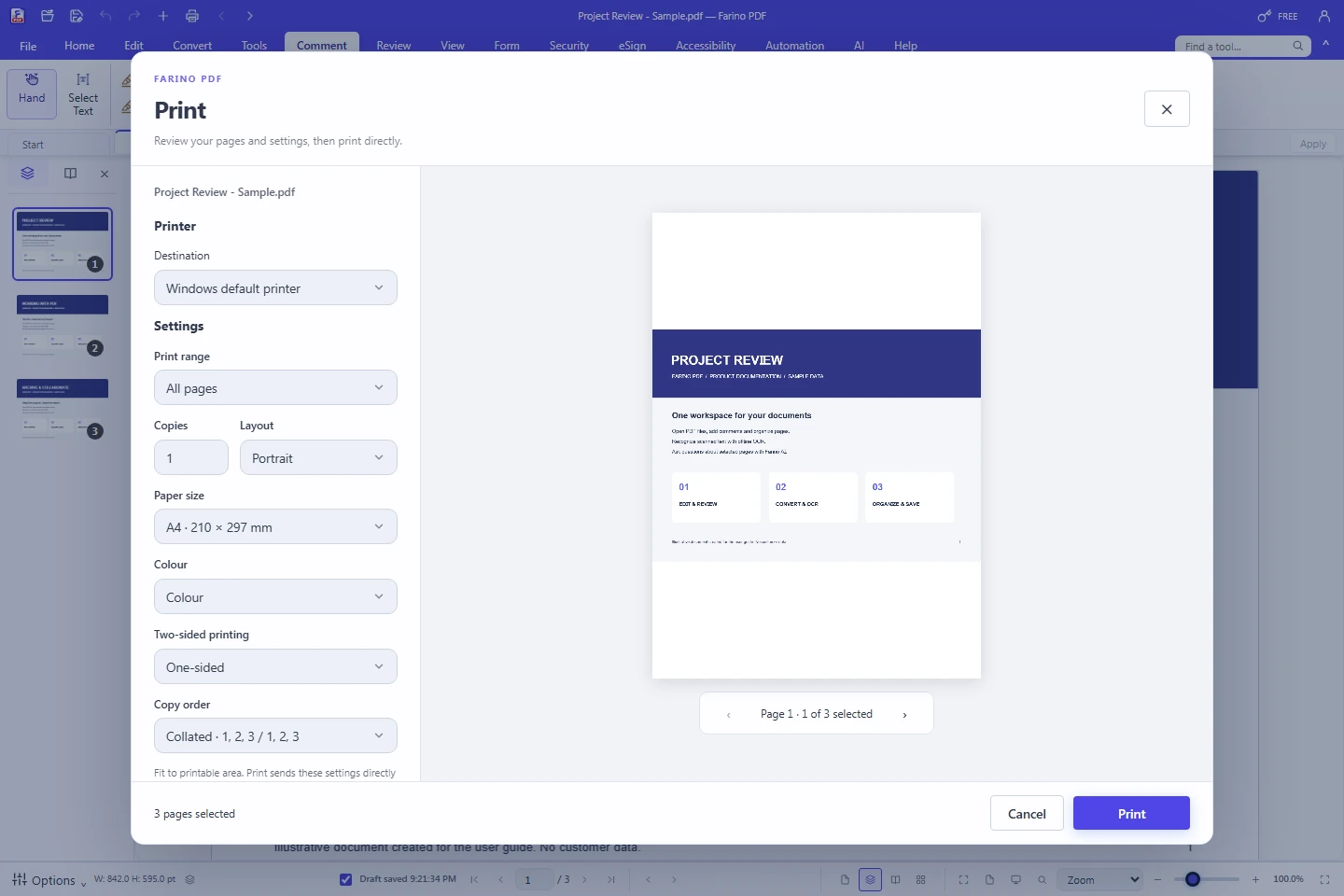Open the Two-sided printing dropdown
The width and height of the screenshot is (1344, 896).
(275, 666)
